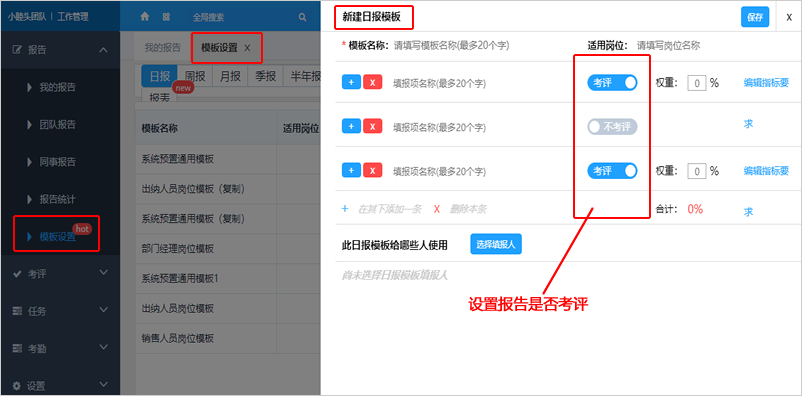Open the home icon in top bar
Image resolution: width=802 pixels, height=396 pixels.
[145, 17]
